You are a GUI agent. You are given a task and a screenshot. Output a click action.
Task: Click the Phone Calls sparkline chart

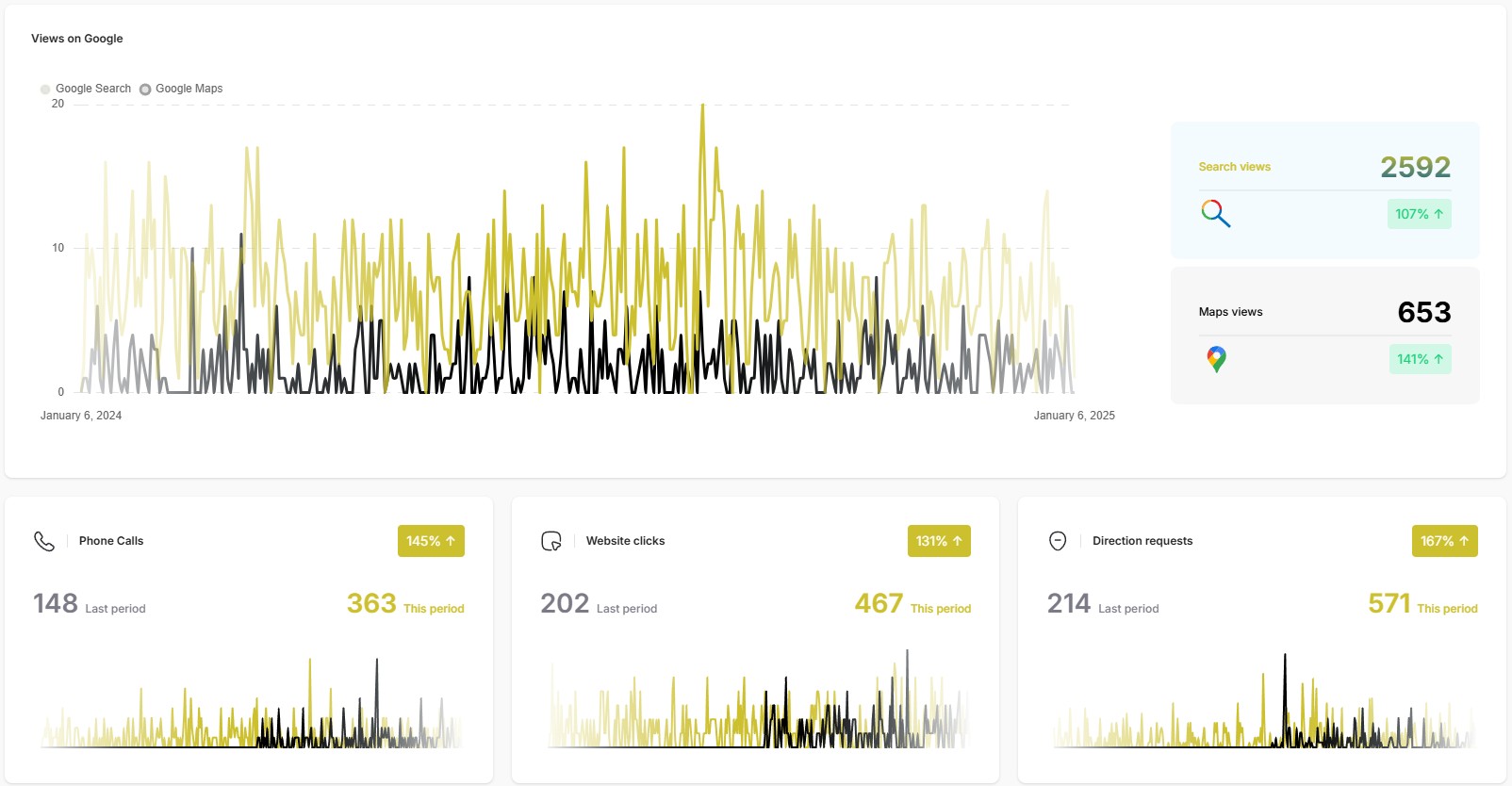pos(251,707)
